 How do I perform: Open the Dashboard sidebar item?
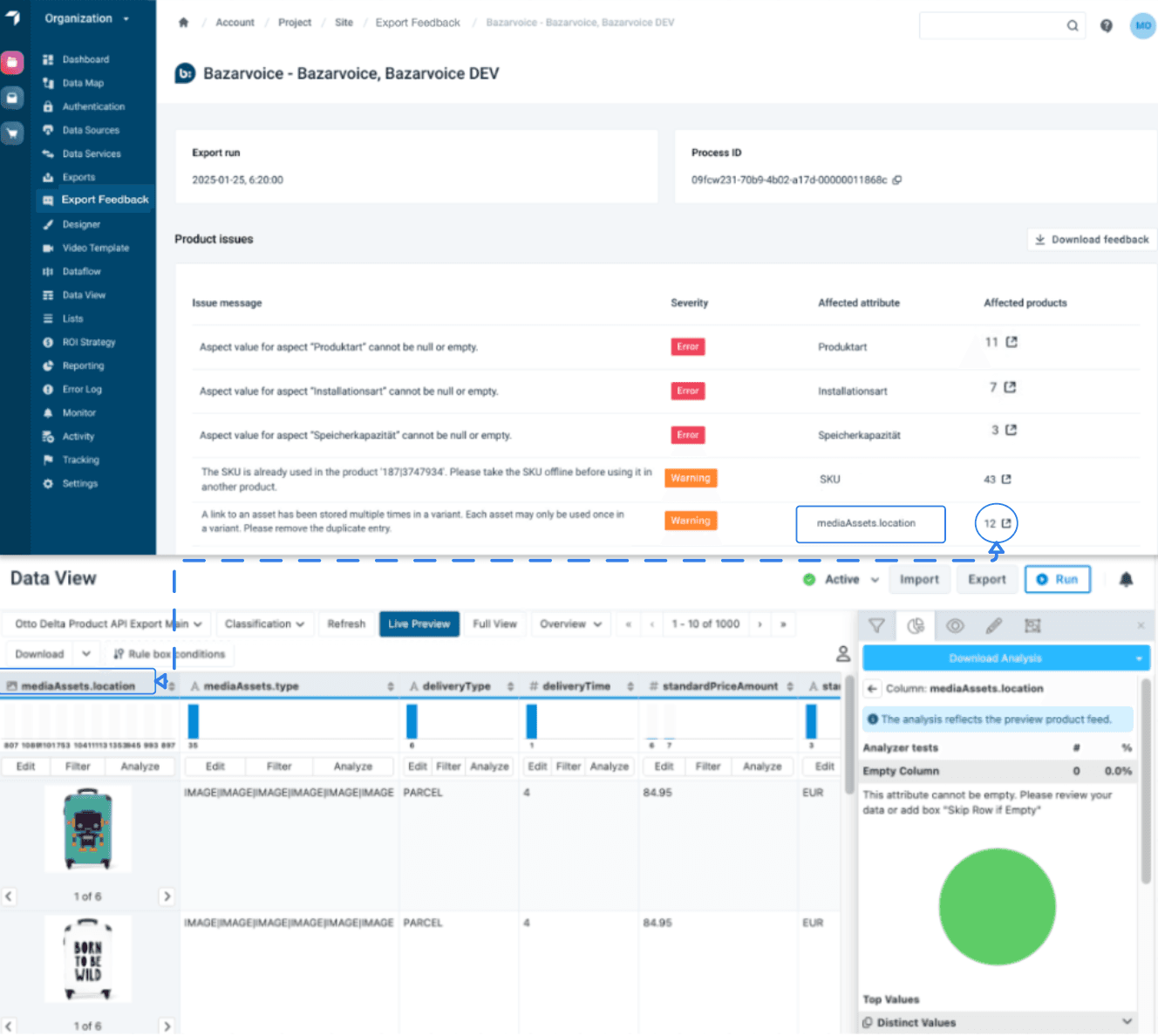click(85, 59)
